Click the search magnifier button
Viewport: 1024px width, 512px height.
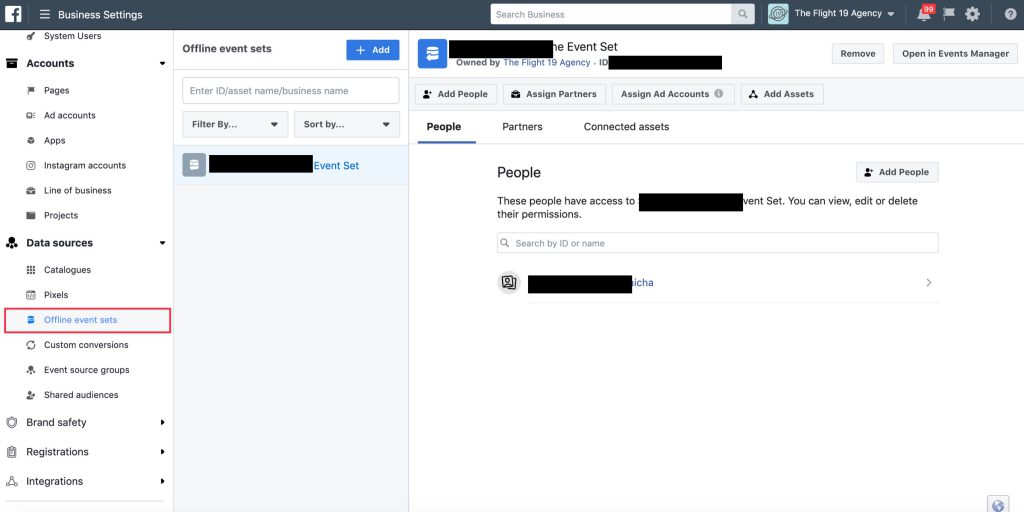tap(742, 14)
